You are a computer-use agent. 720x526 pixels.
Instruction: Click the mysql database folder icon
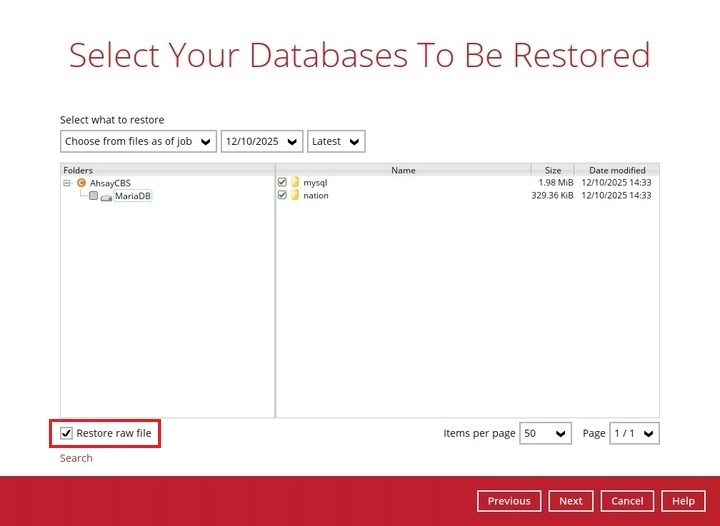(x=295, y=183)
